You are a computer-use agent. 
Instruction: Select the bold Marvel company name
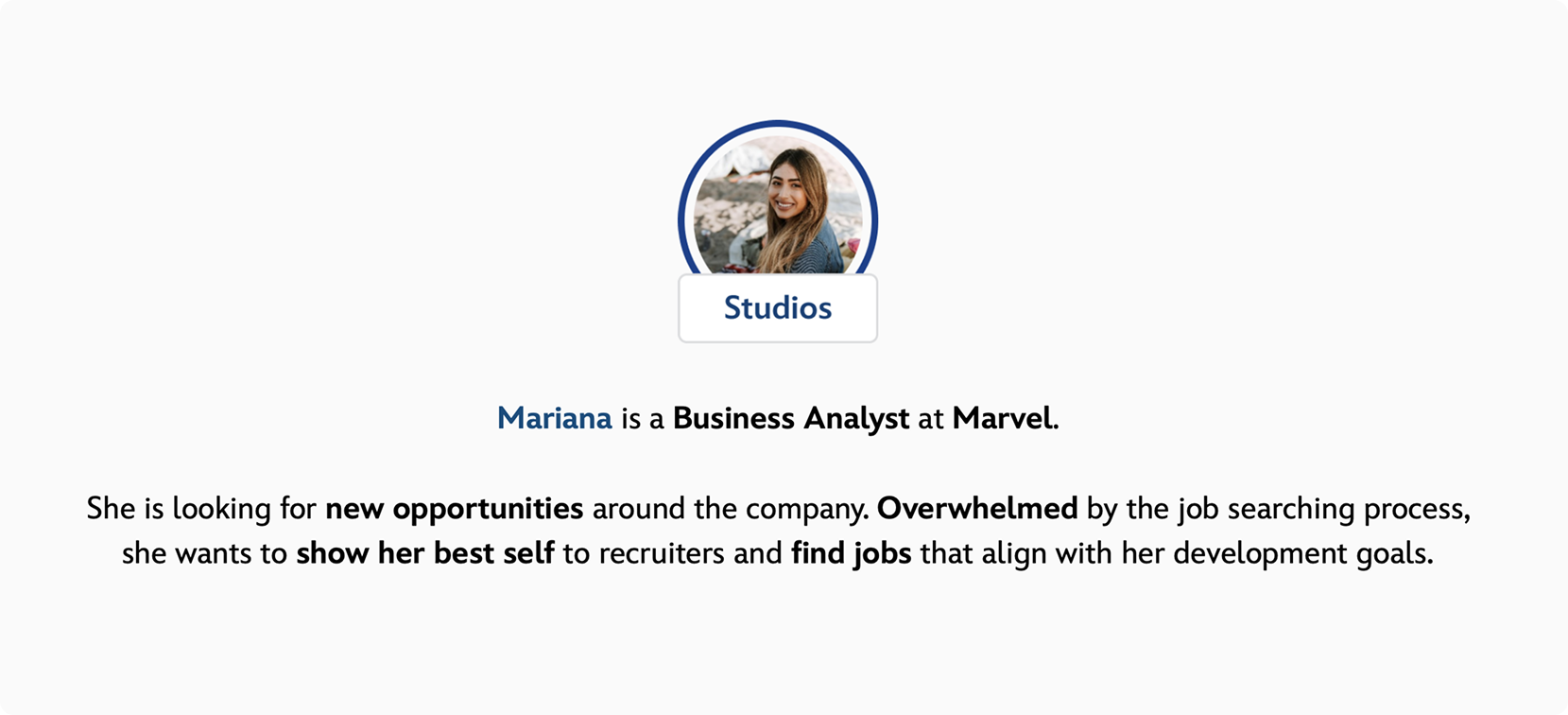[1002, 418]
